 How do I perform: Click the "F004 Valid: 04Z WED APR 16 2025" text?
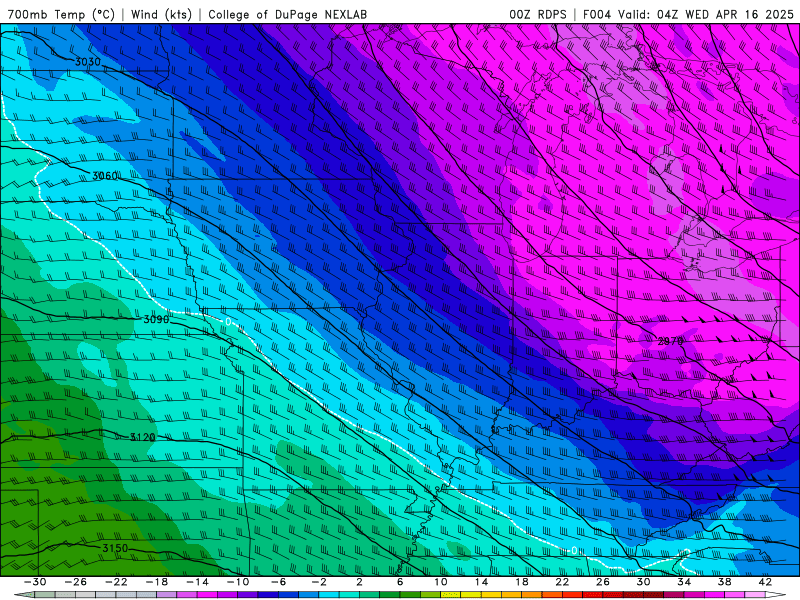pos(688,14)
